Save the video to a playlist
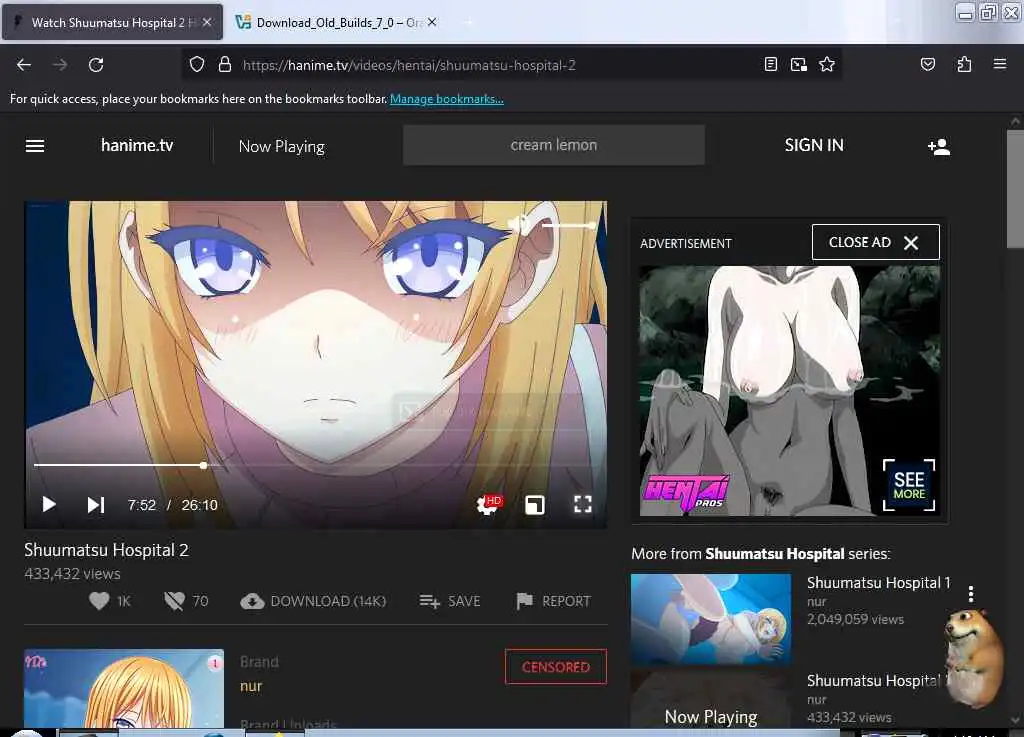 coord(449,601)
